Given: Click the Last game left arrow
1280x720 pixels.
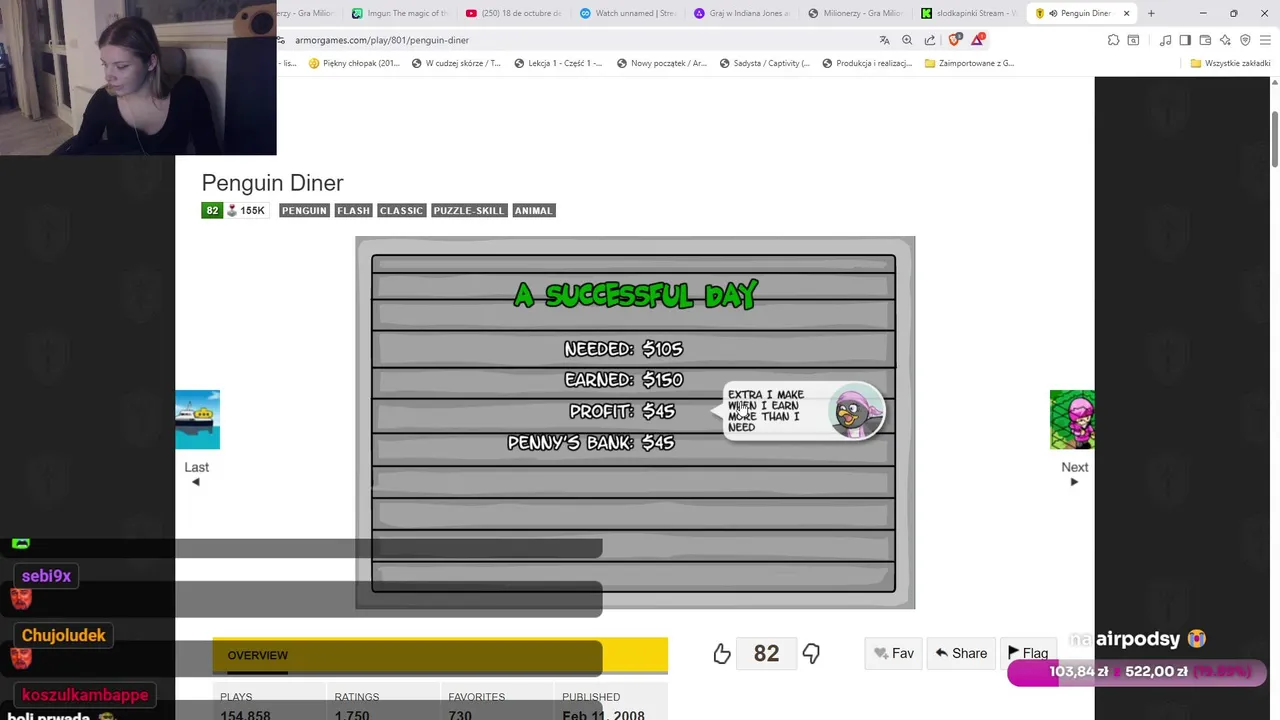Looking at the screenshot, I should (x=196, y=482).
